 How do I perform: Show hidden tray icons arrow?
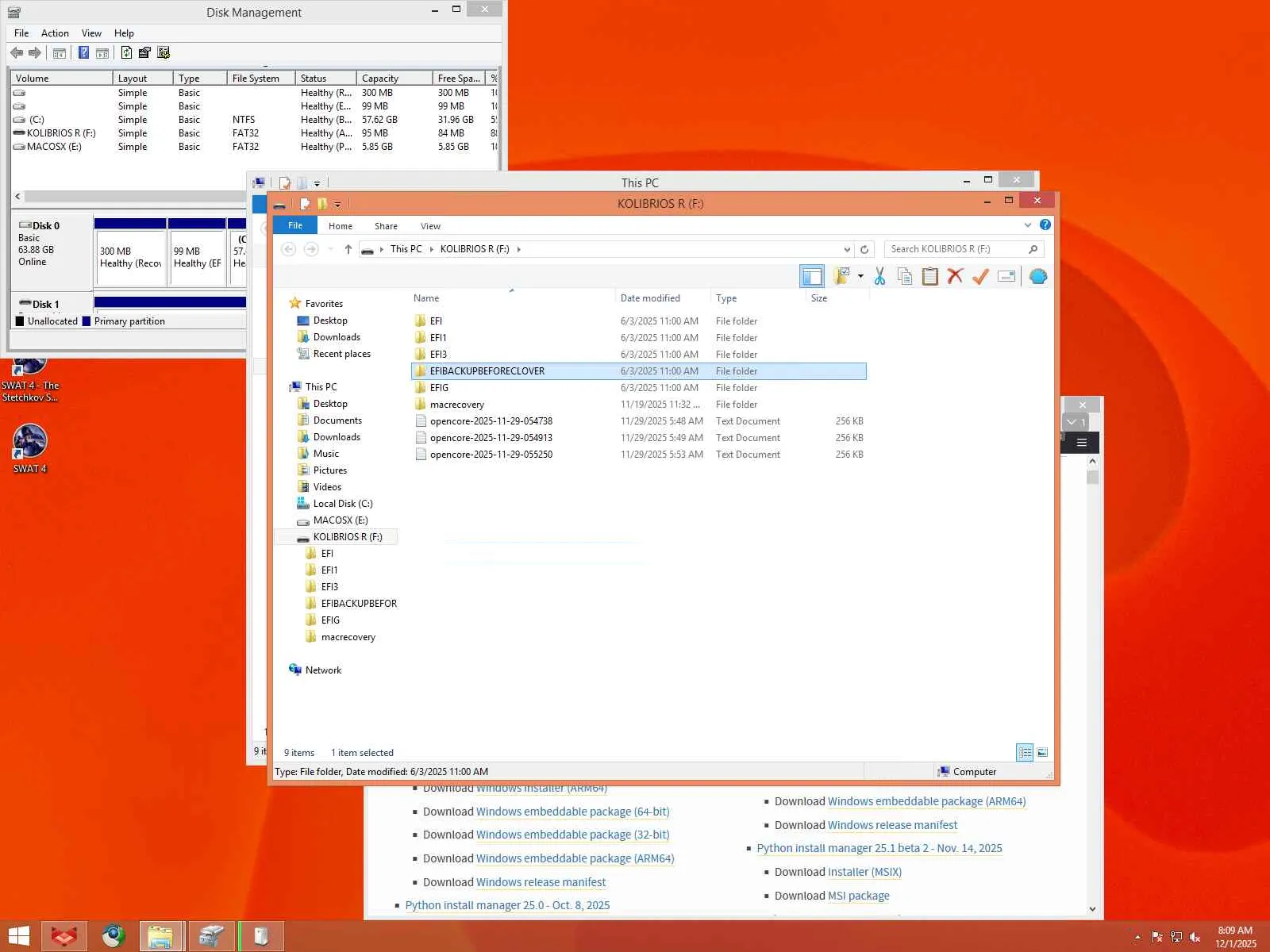pyautogui.click(x=1137, y=937)
